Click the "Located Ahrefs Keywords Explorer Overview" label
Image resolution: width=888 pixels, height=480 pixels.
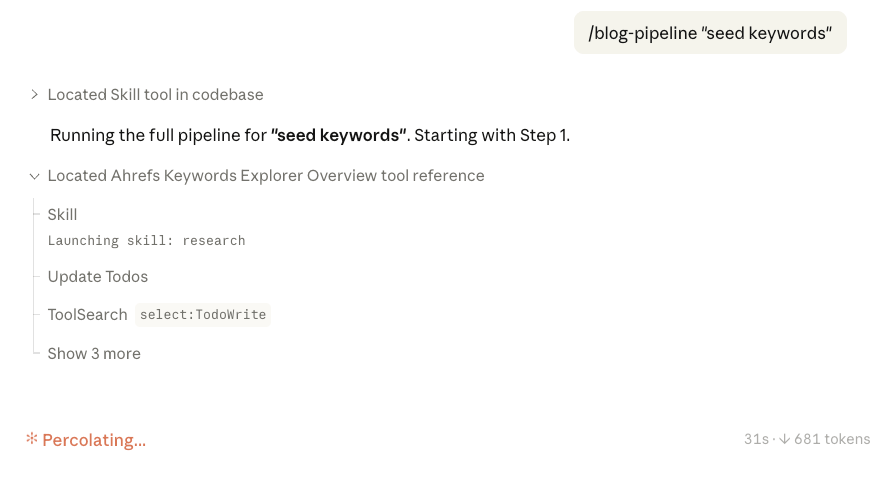coord(266,176)
